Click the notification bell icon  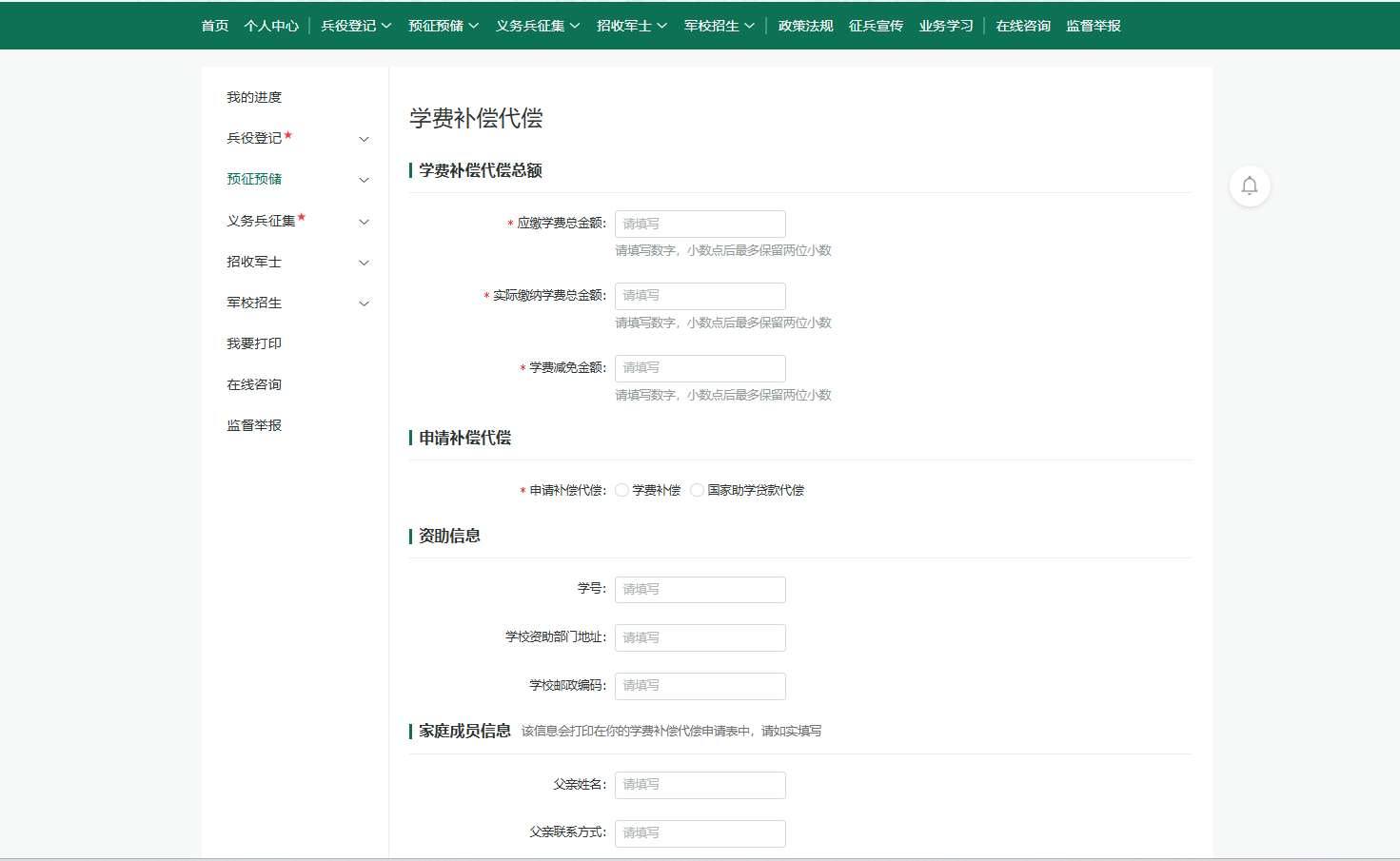(1250, 186)
